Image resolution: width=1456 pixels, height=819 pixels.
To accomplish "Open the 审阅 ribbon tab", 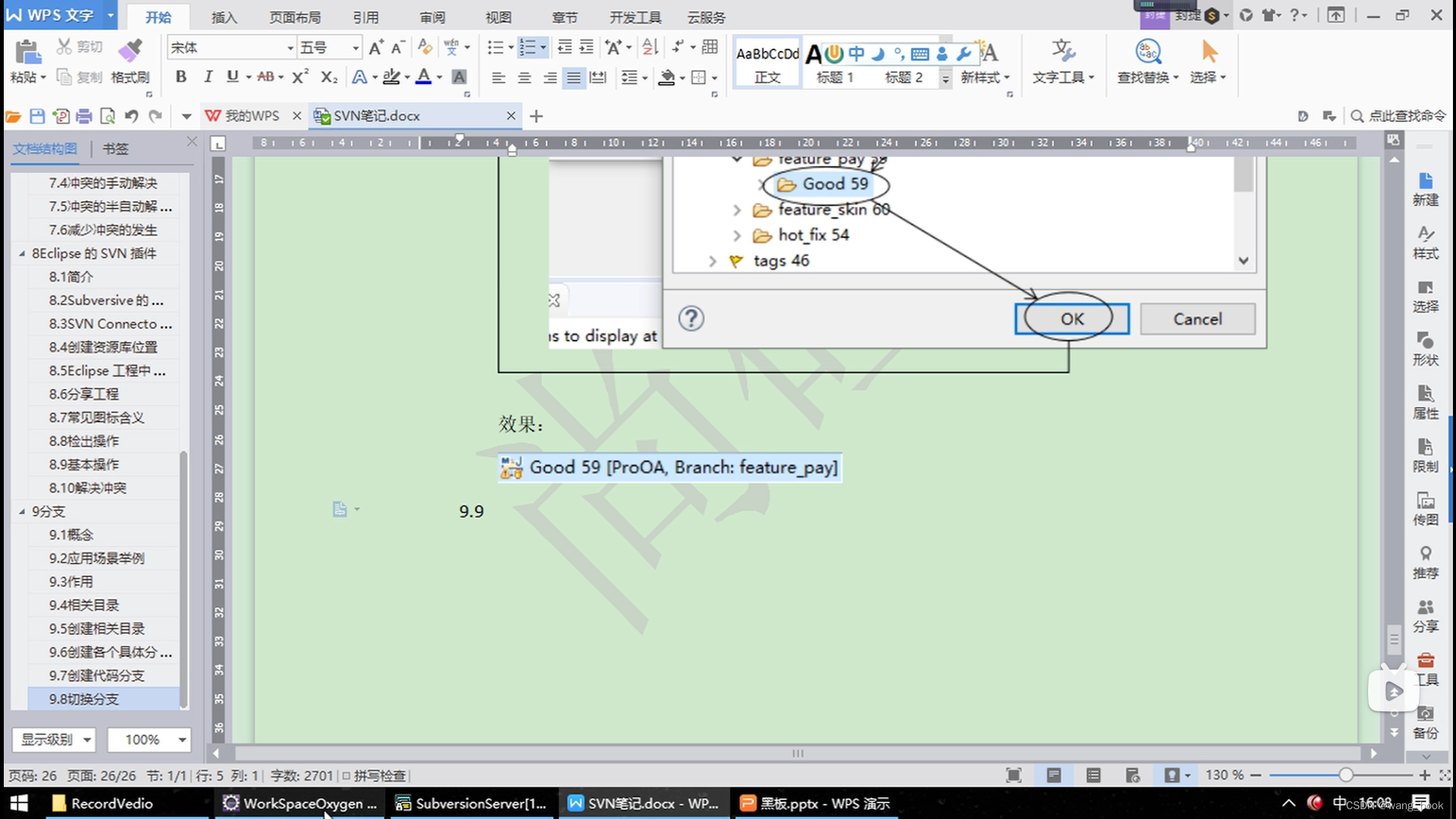I will [432, 17].
